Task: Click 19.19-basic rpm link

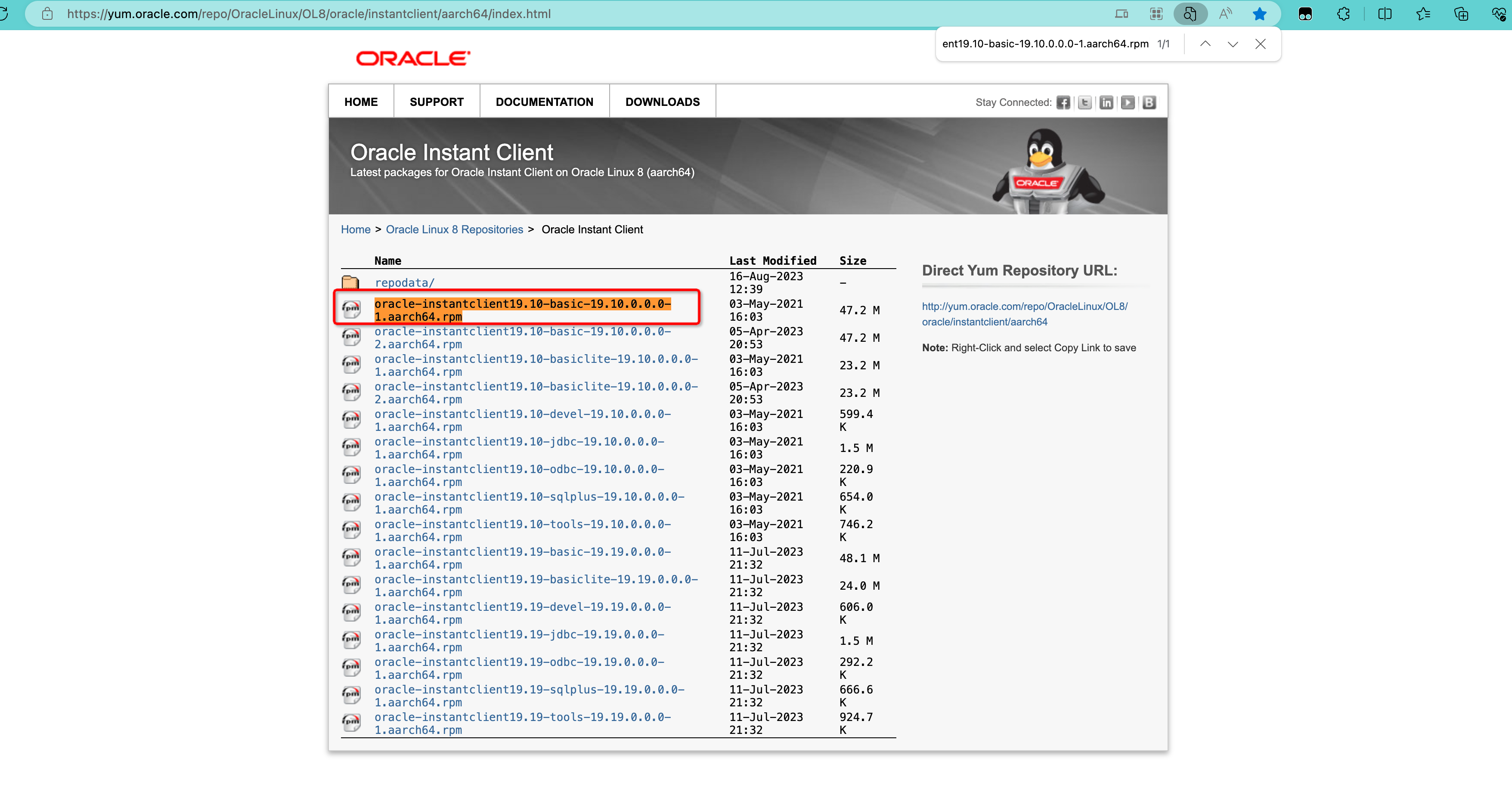Action: point(522,558)
